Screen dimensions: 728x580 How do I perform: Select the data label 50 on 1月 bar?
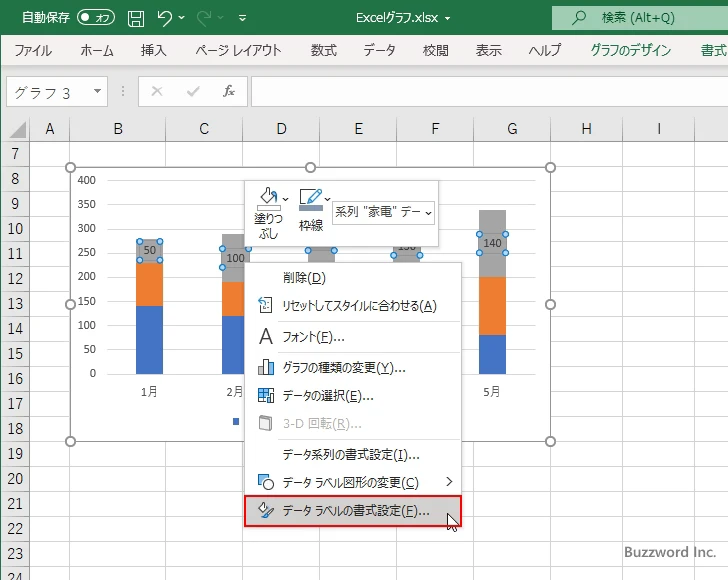pyautogui.click(x=150, y=250)
